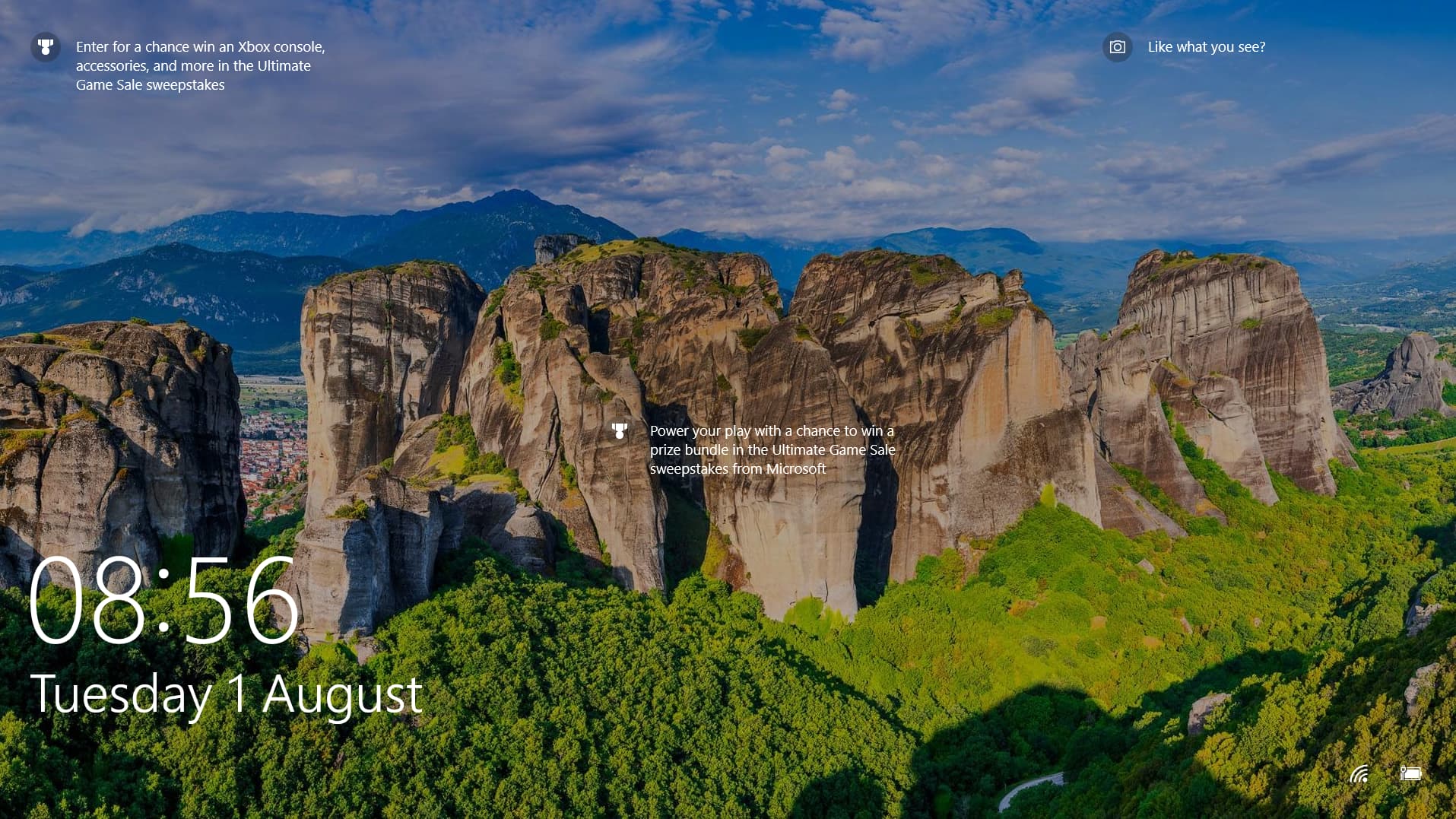
Task: Open the 'Power your play' prize bundle text
Action: click(772, 450)
